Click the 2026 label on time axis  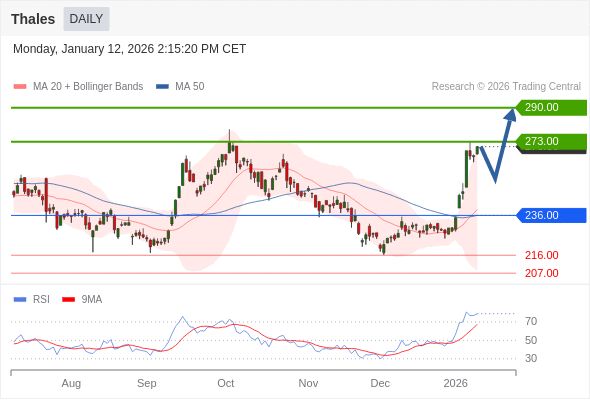pyautogui.click(x=455, y=383)
